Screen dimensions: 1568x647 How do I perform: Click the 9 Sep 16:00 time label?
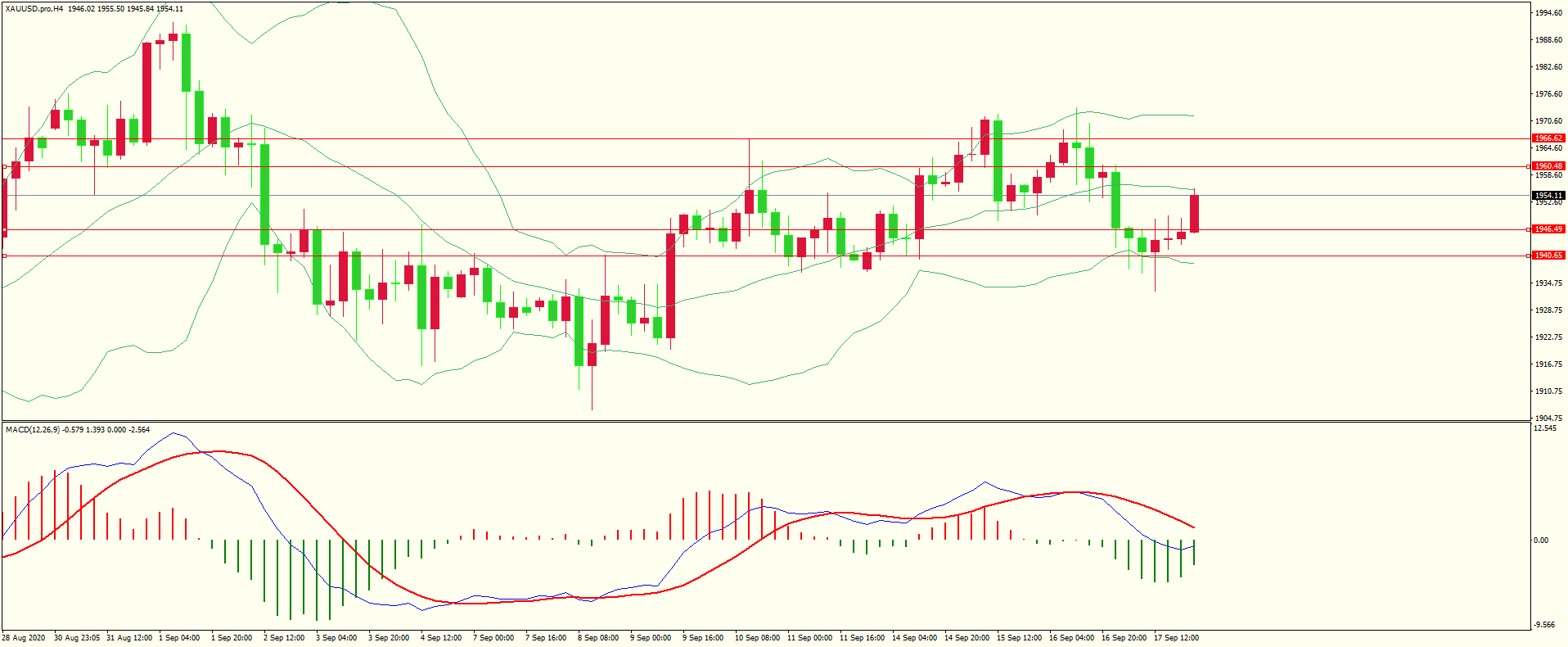[x=703, y=637]
